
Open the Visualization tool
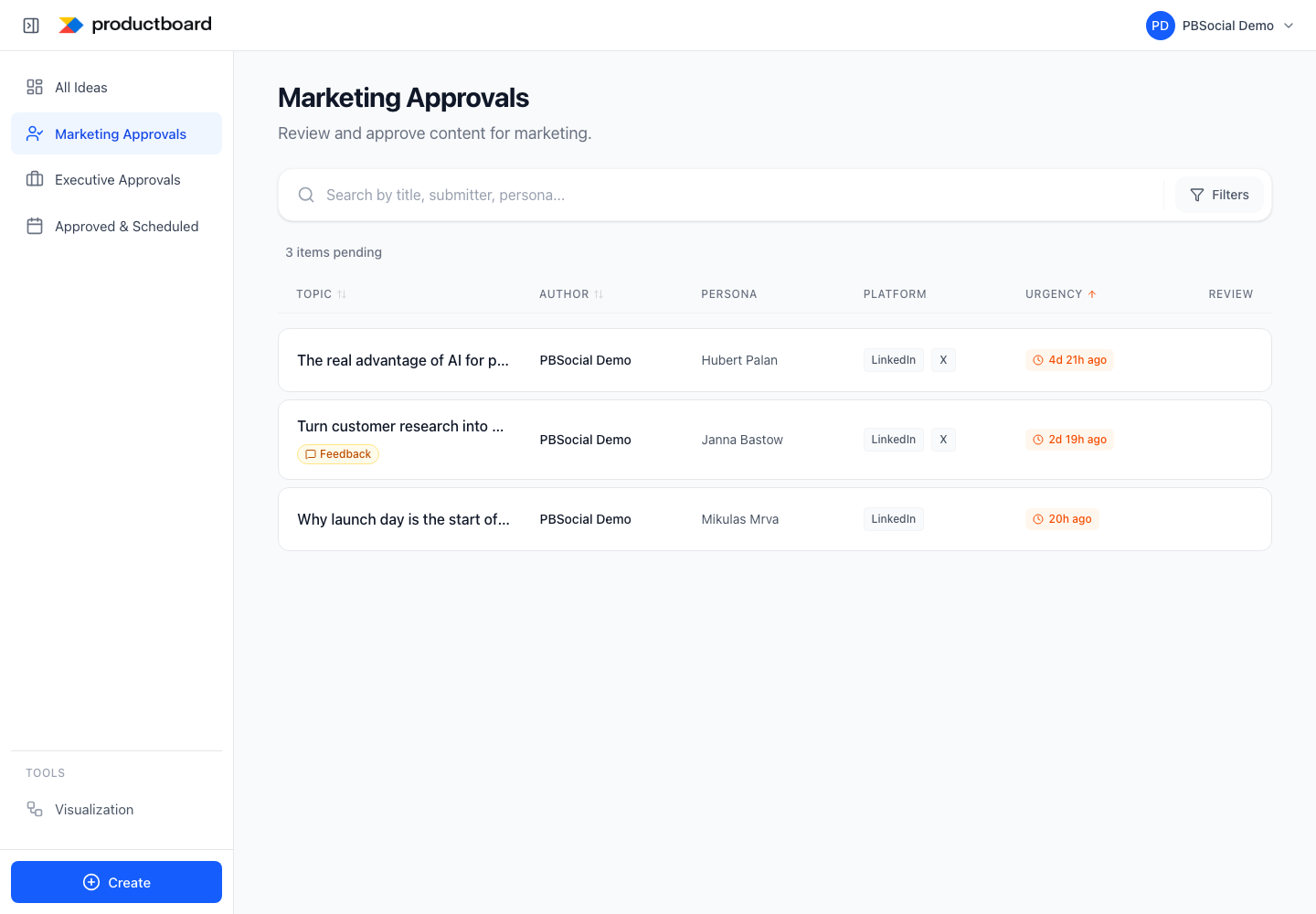click(x=116, y=809)
